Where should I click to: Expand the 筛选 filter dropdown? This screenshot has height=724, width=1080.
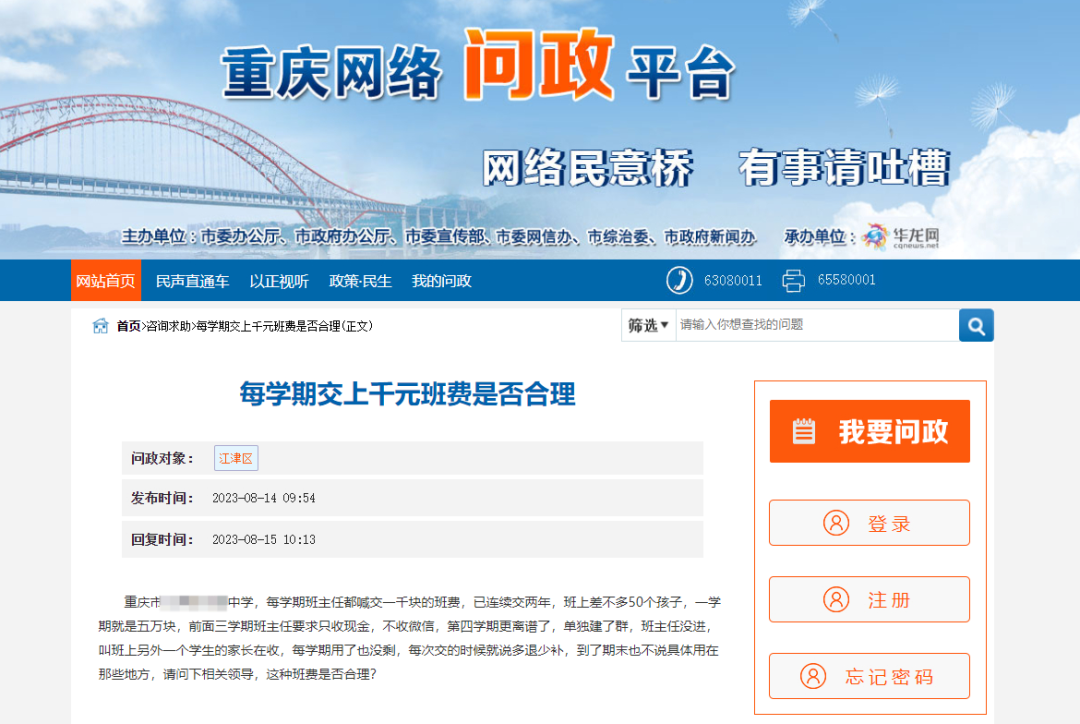pyautogui.click(x=648, y=325)
